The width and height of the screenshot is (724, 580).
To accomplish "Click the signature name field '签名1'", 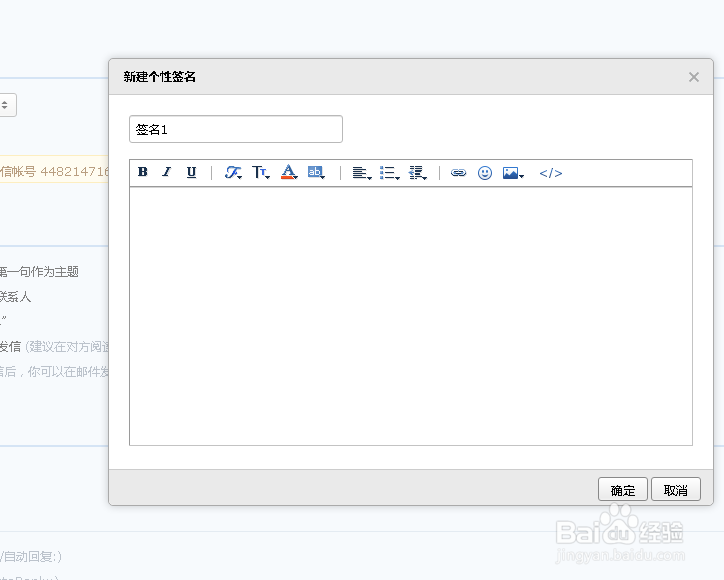I will (x=236, y=129).
